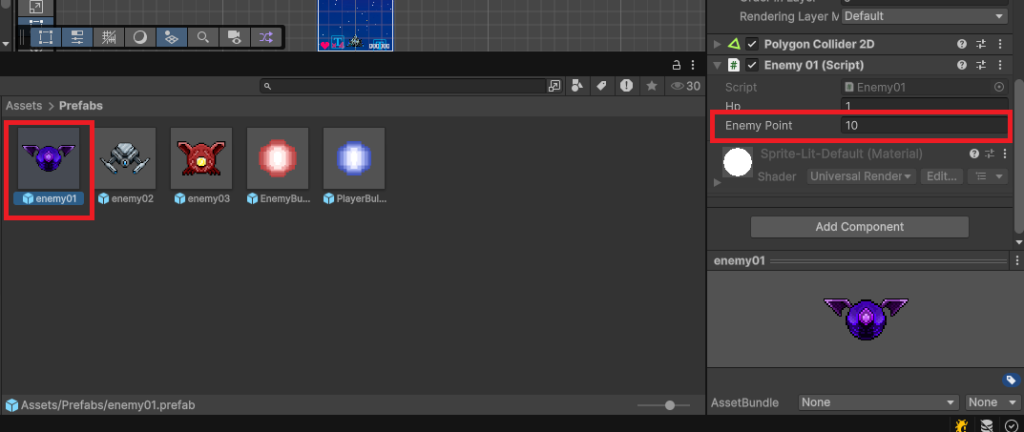Viewport: 1024px width, 432px height.
Task: Click the cache server database status icon
Action: 987,425
